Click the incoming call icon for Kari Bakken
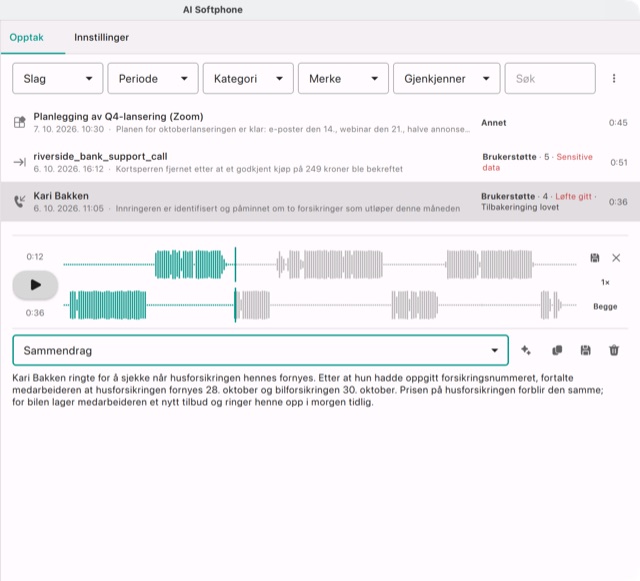640x581 pixels. [x=20, y=201]
